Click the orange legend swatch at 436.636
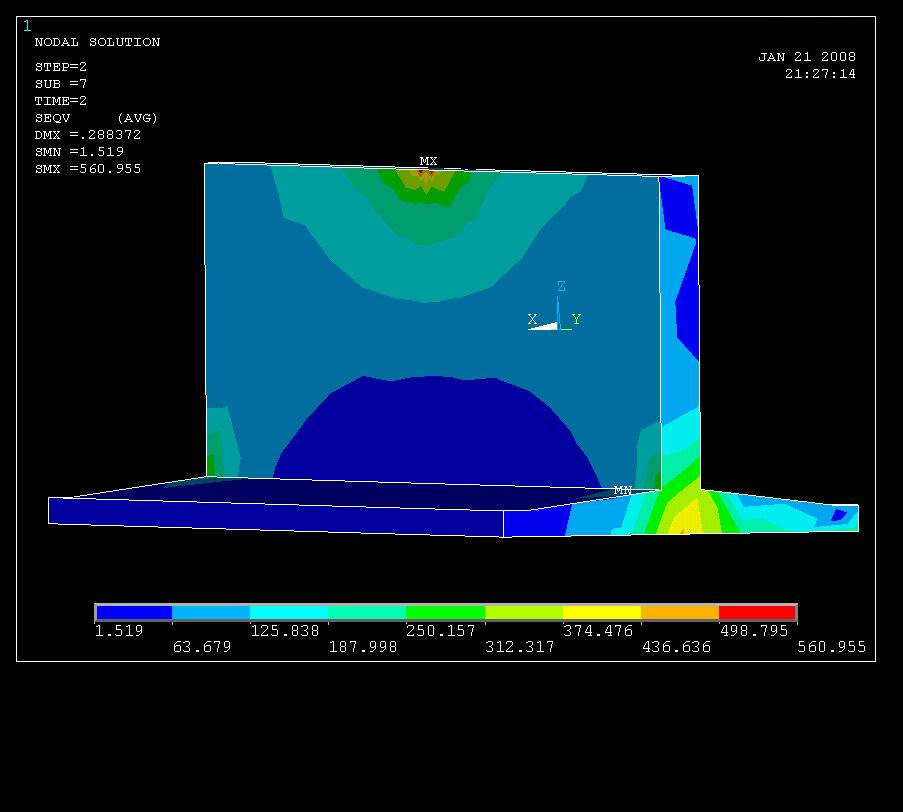Screen dimensions: 903x812 tap(680, 612)
